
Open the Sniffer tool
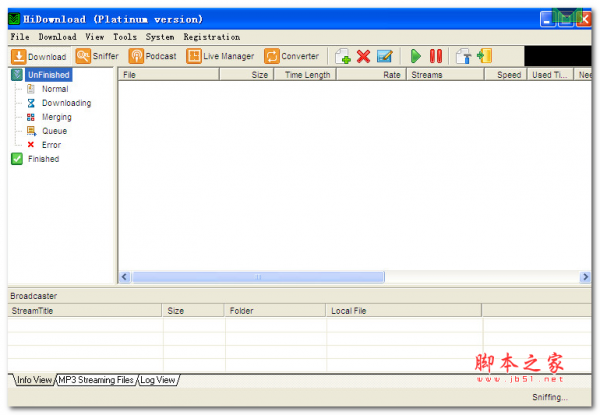(97, 56)
